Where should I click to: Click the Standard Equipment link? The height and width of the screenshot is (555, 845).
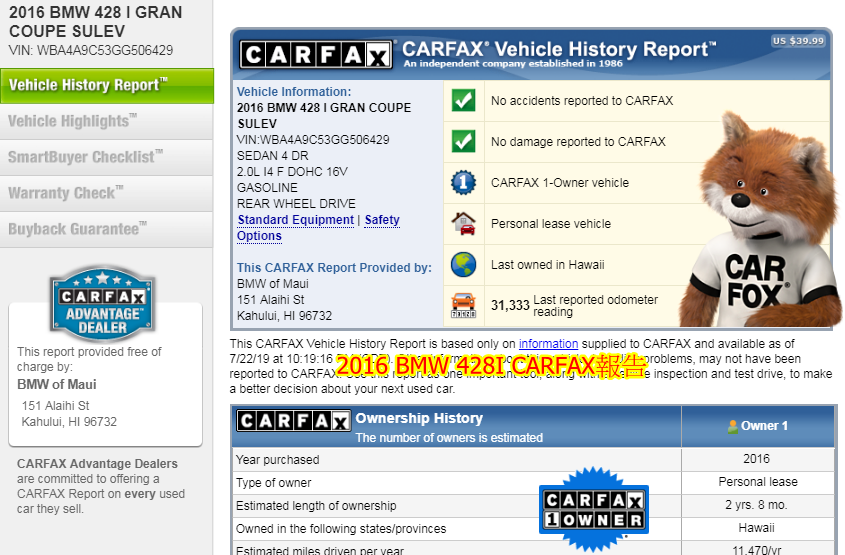(295, 220)
